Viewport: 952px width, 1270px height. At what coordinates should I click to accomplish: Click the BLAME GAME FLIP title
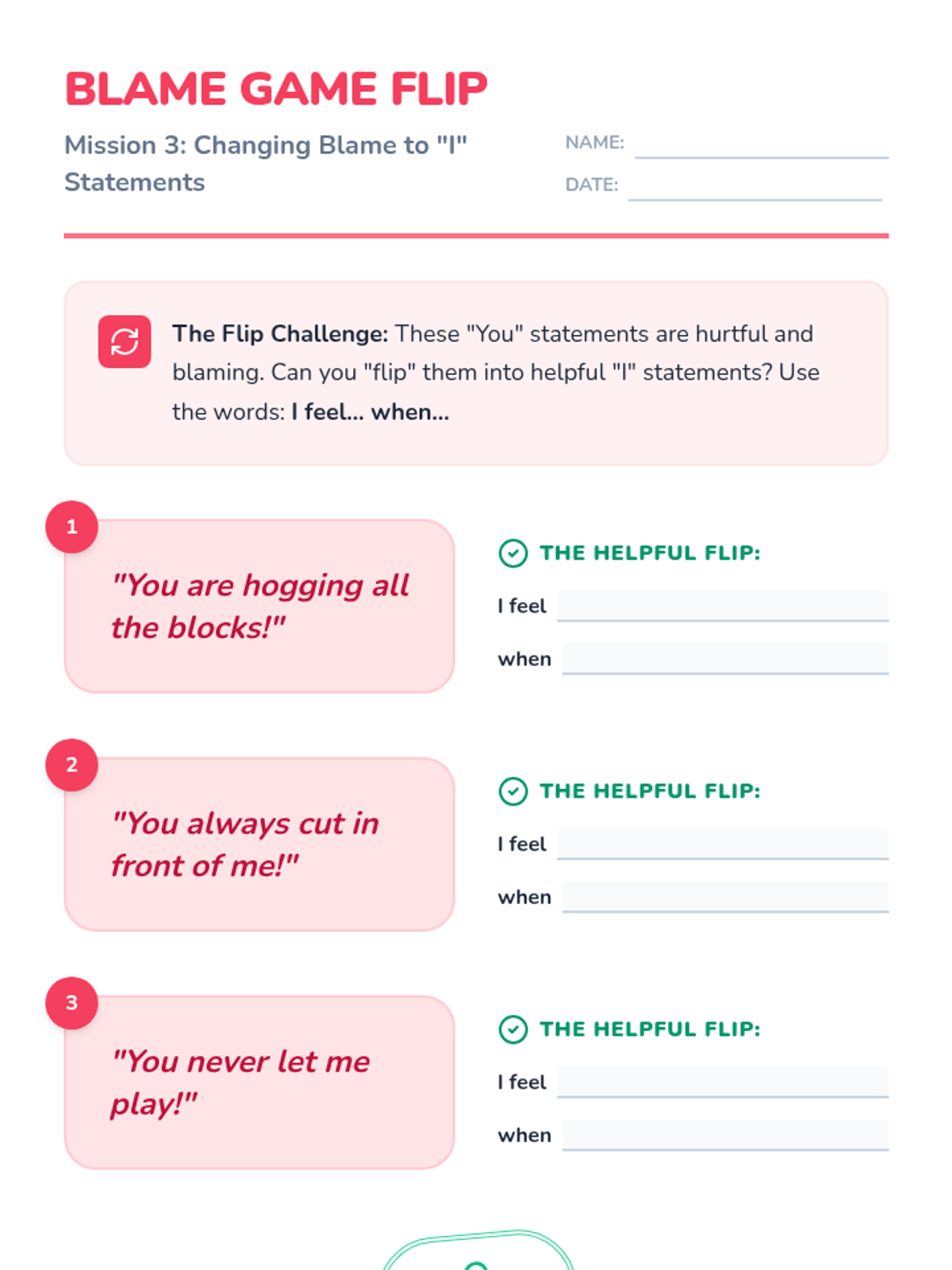coord(276,88)
